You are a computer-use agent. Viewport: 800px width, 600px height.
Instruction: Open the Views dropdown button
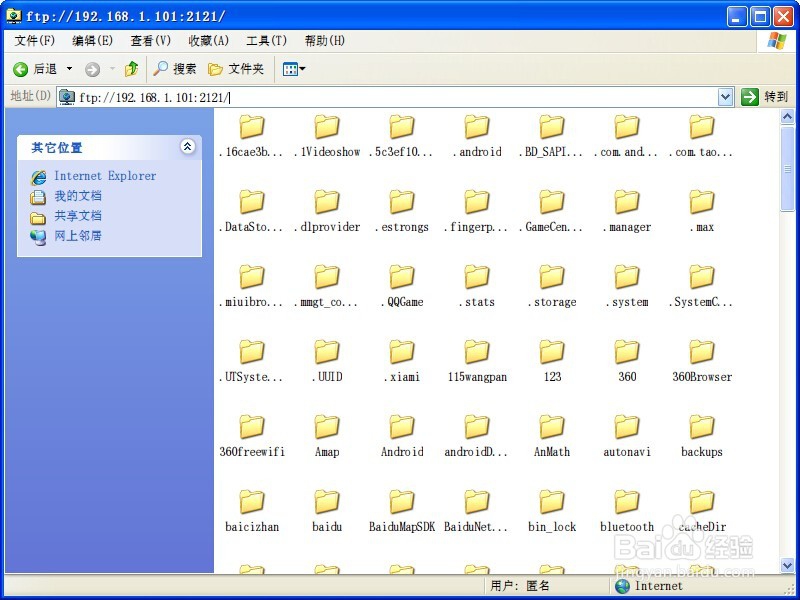coord(294,68)
